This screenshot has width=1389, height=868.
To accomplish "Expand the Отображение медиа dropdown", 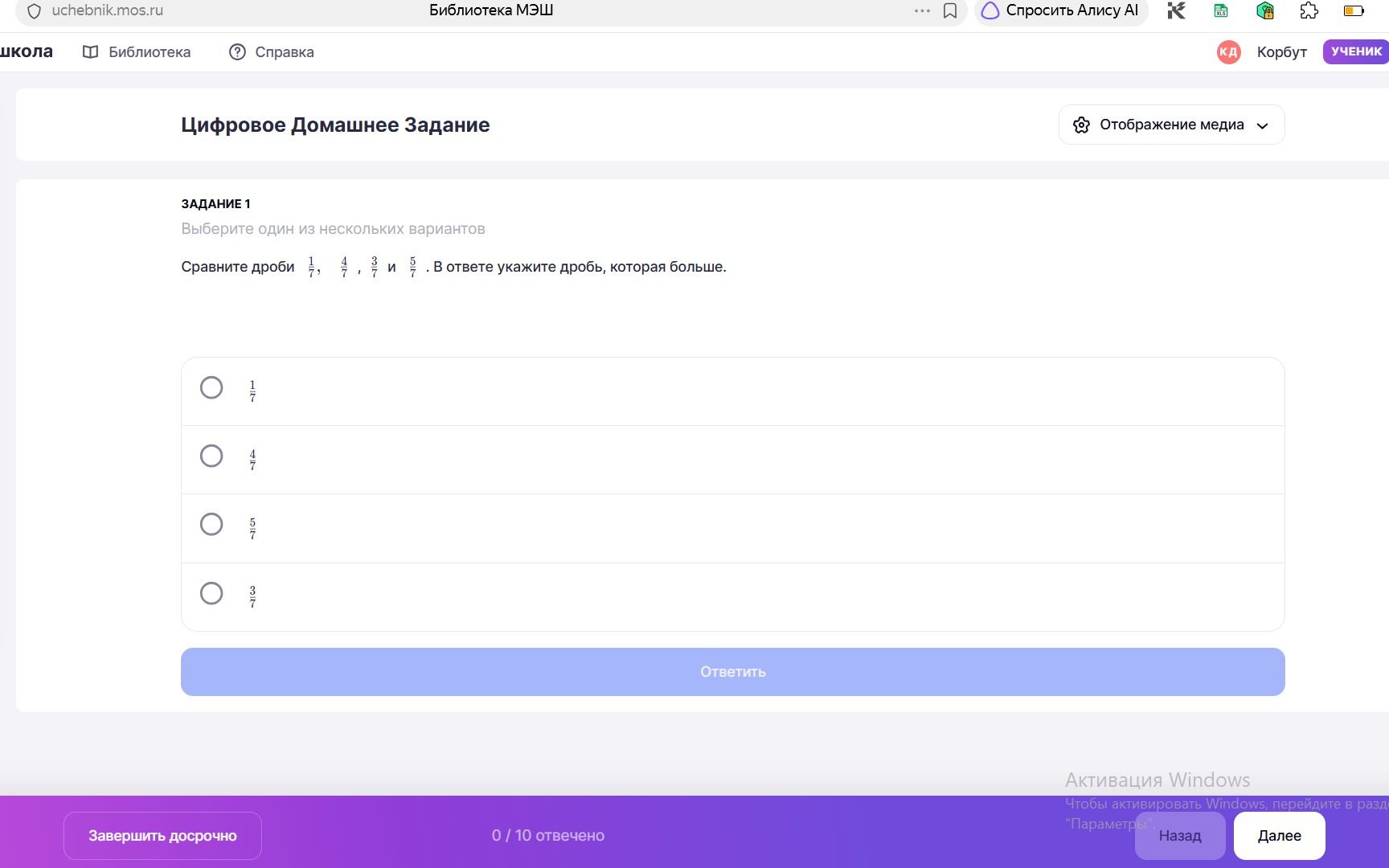I will (x=1171, y=125).
